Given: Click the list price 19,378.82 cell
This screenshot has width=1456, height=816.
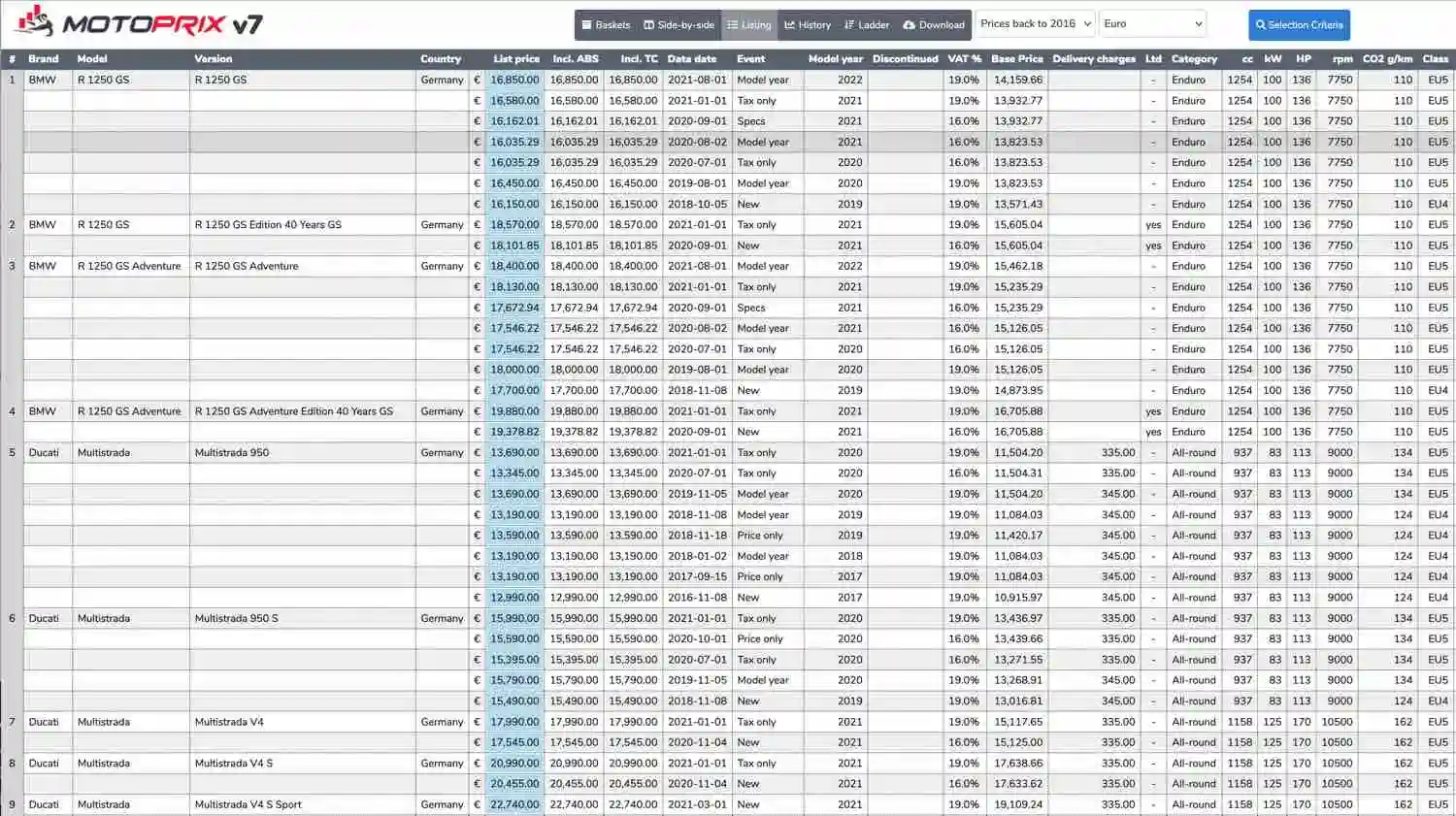Looking at the screenshot, I should 514,432.
